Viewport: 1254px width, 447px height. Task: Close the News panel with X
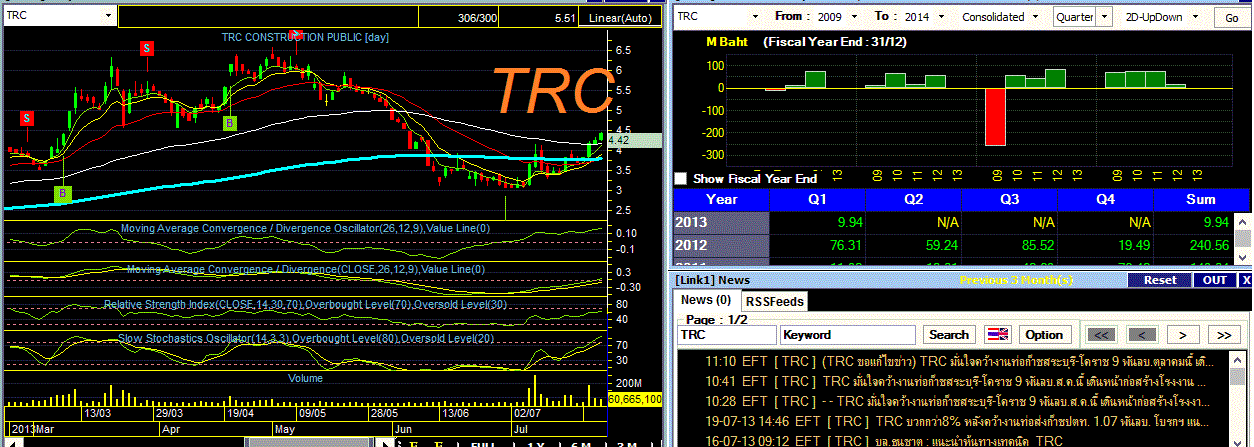point(1245,280)
